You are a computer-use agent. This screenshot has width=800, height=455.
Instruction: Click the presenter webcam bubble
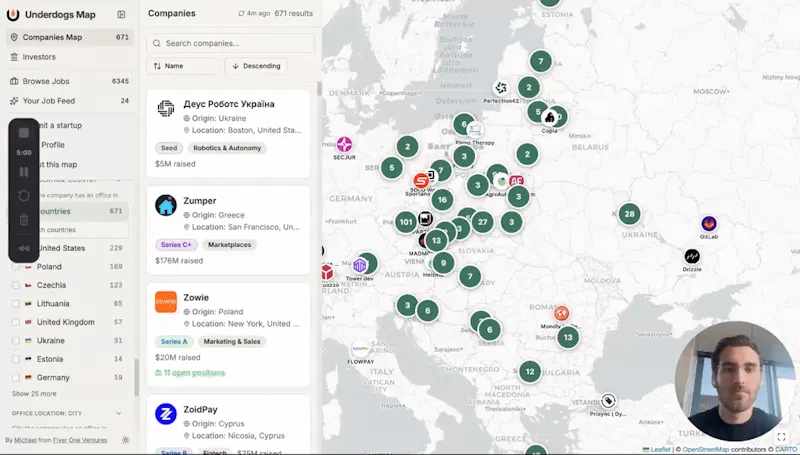pyautogui.click(x=735, y=381)
